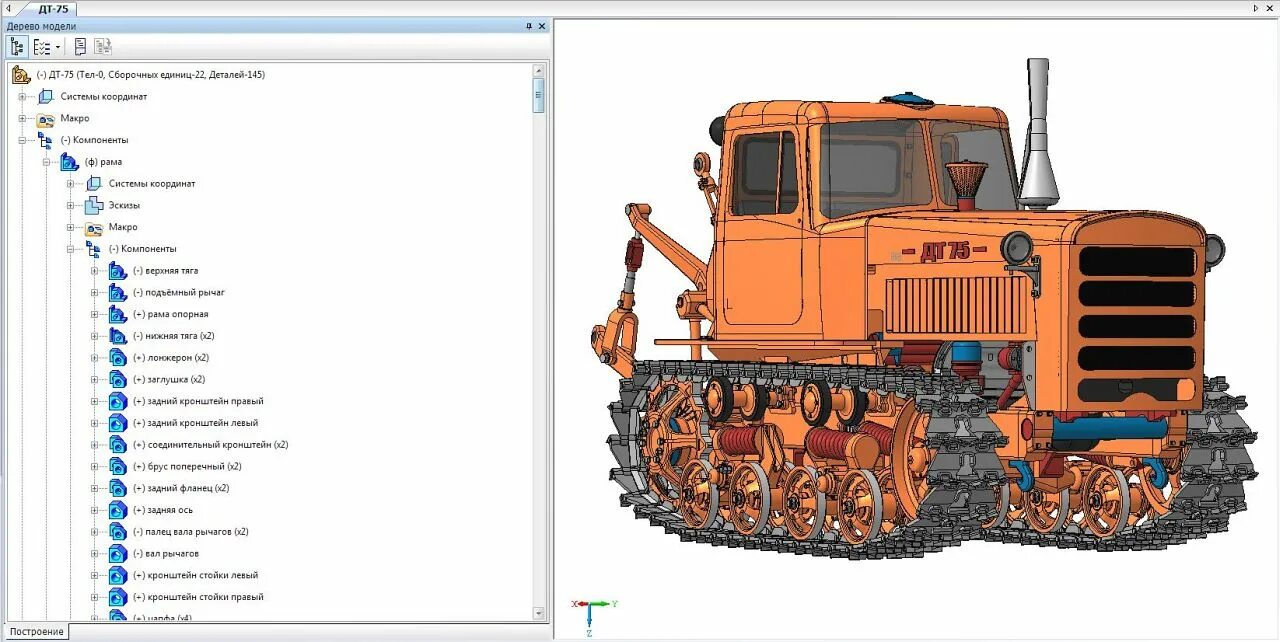Viewport: 1280px width, 642px height.
Task: Click the рама опорная subassembly icon
Action: click(118, 314)
